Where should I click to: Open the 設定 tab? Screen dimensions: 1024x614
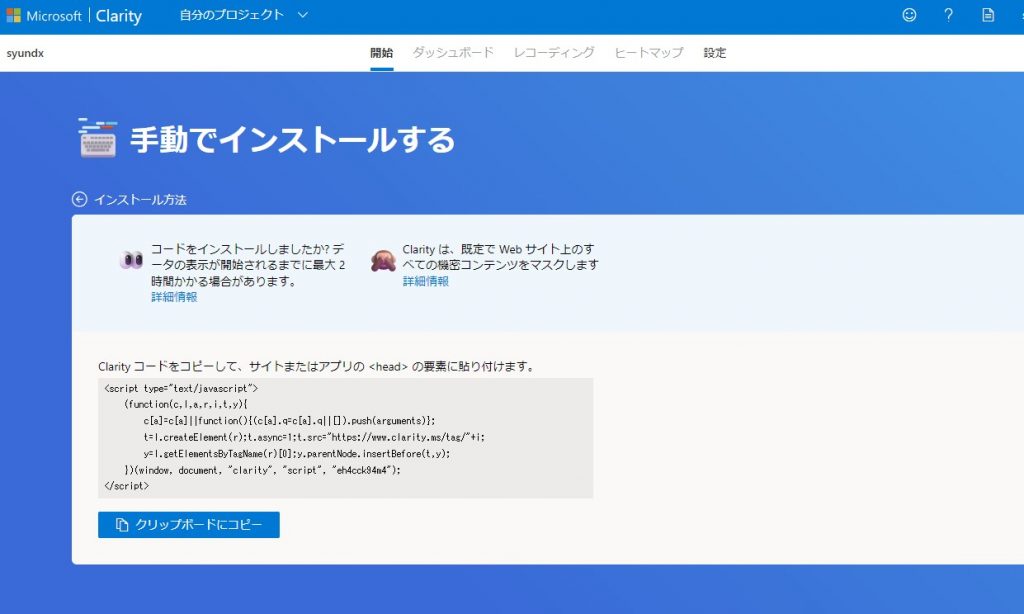click(x=714, y=53)
